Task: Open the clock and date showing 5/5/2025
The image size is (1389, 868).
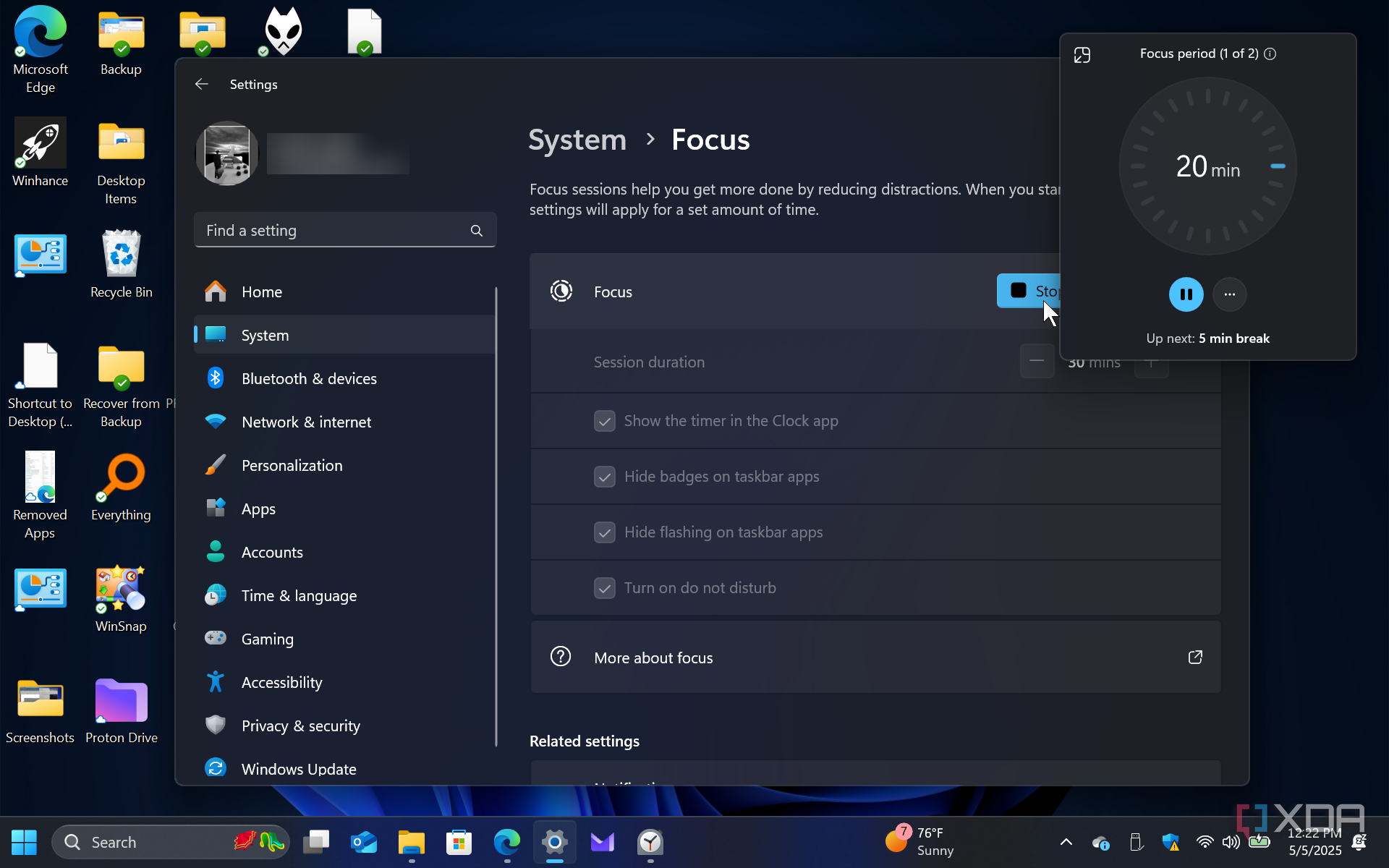Action: 1315,842
